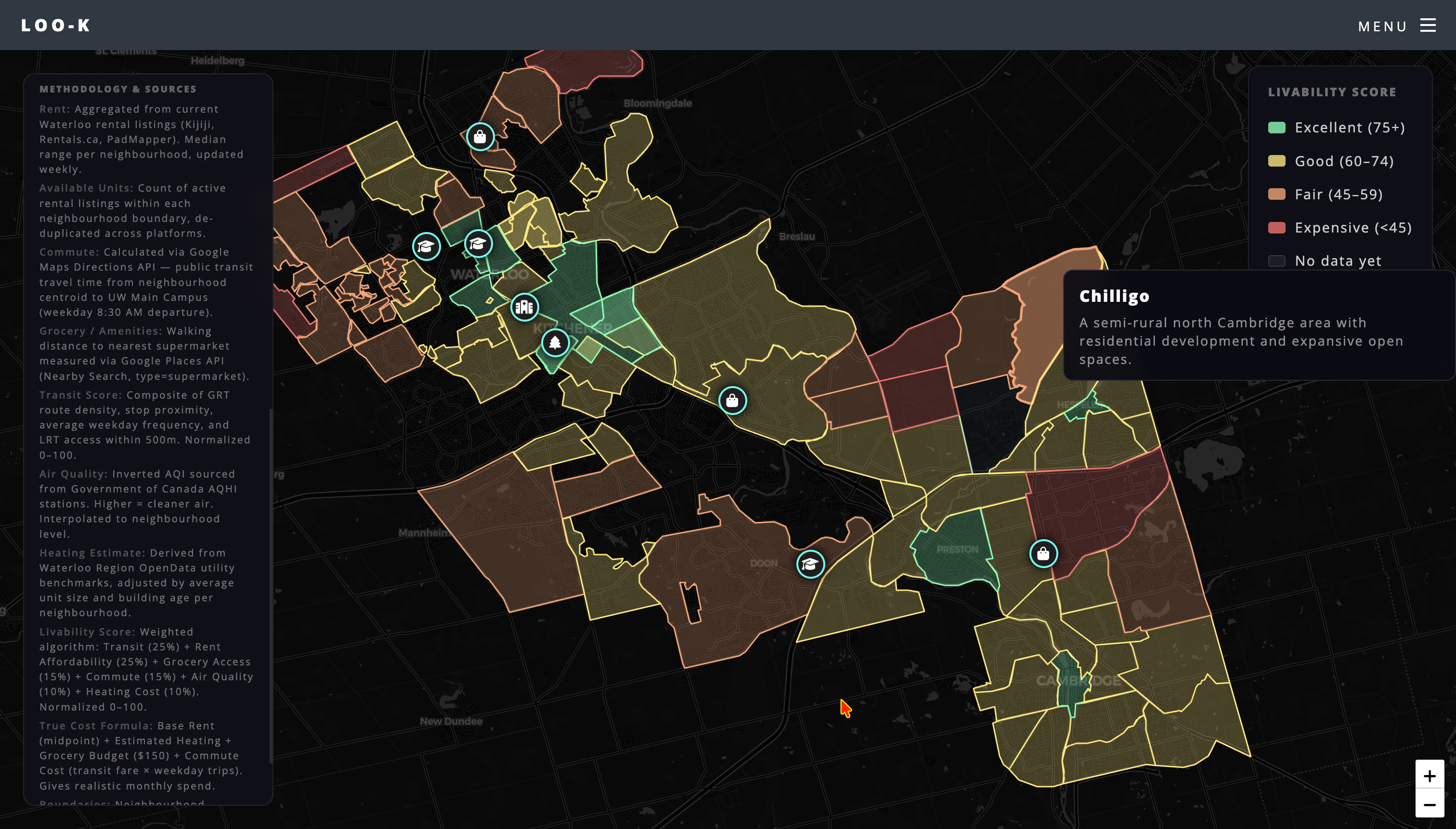Click the shopping bag marker north of Waterloo

click(x=480, y=137)
